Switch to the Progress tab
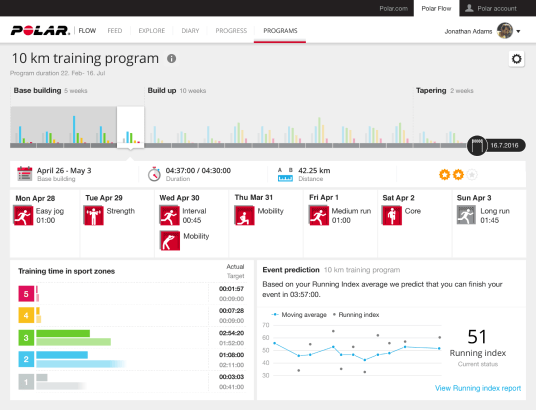The height and width of the screenshot is (410, 536). pyautogui.click(x=231, y=31)
